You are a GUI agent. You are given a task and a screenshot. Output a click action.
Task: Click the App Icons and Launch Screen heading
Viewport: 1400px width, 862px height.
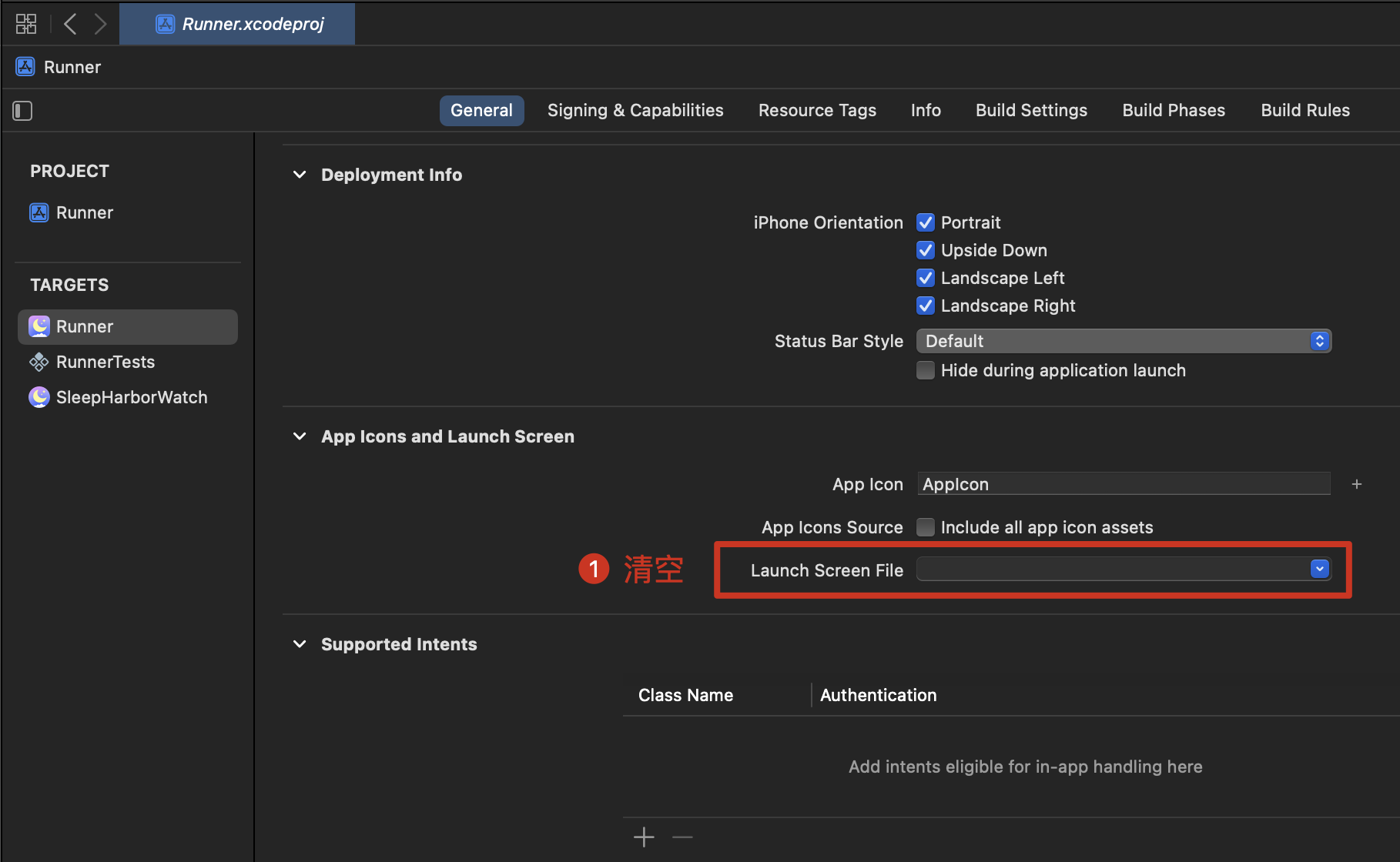pyautogui.click(x=447, y=436)
